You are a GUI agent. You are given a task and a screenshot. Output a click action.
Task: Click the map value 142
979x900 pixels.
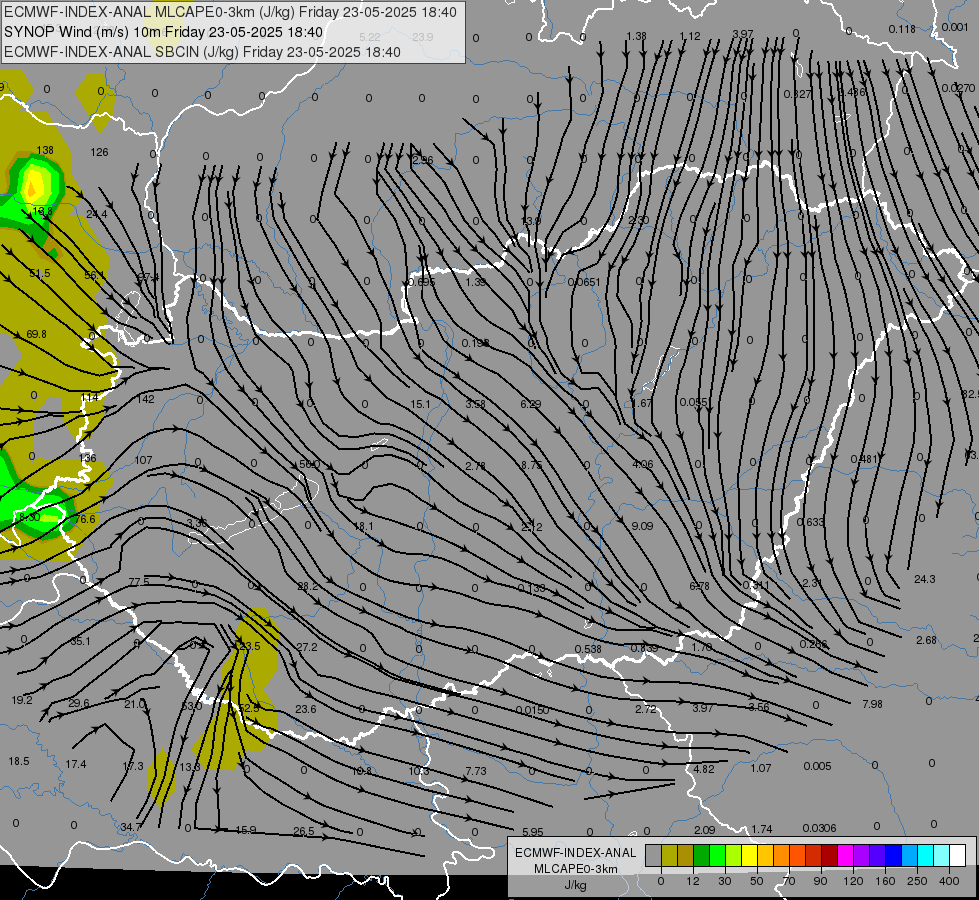coord(145,399)
